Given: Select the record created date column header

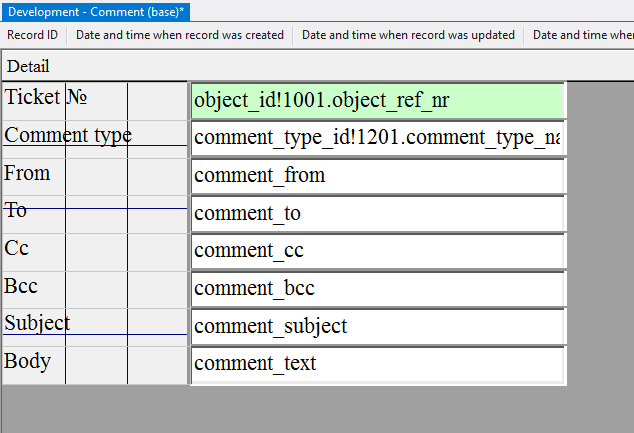Looking at the screenshot, I should pyautogui.click(x=180, y=35).
